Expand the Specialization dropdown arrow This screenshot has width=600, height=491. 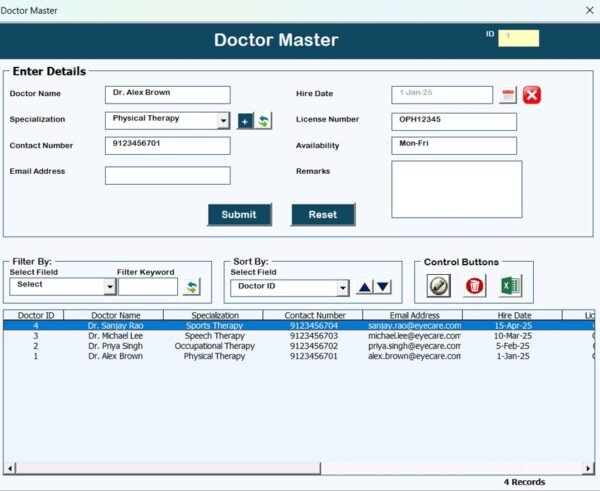(223, 121)
